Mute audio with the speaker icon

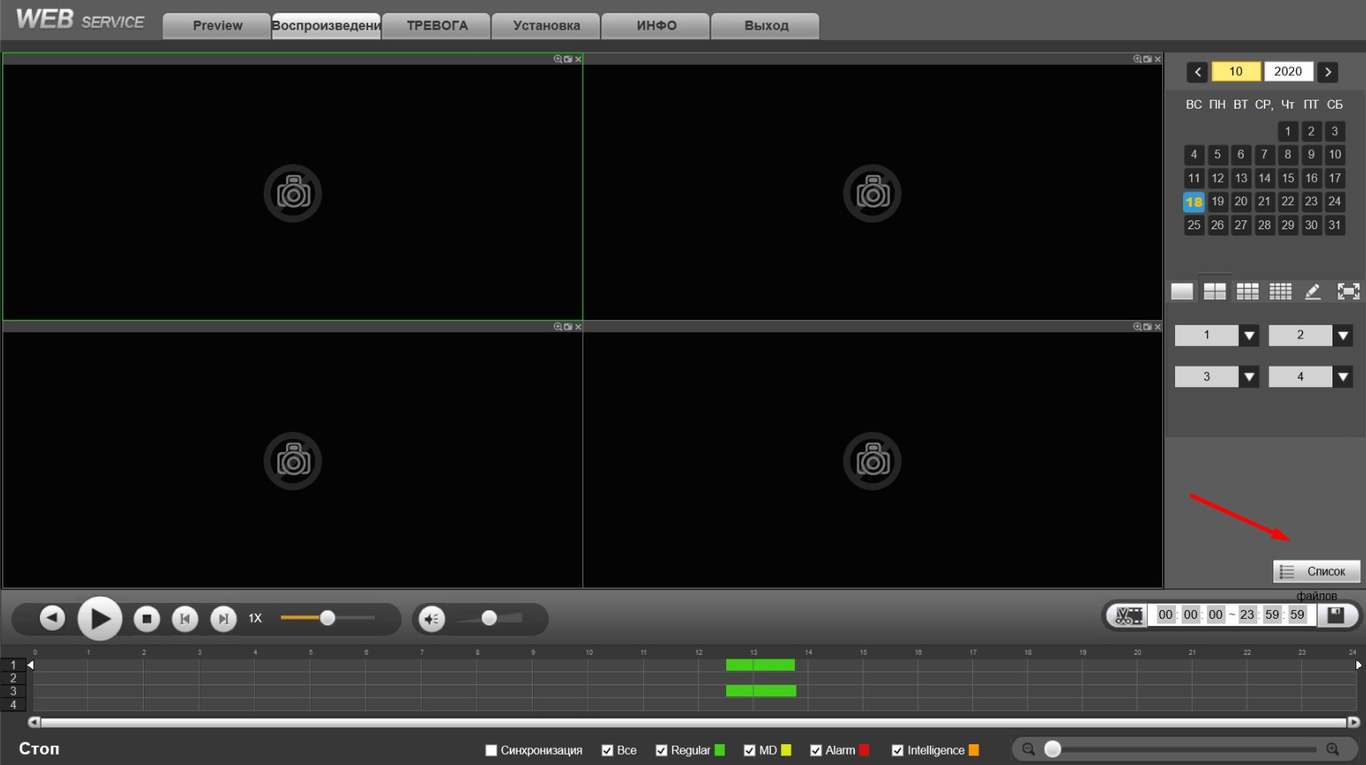[x=432, y=619]
